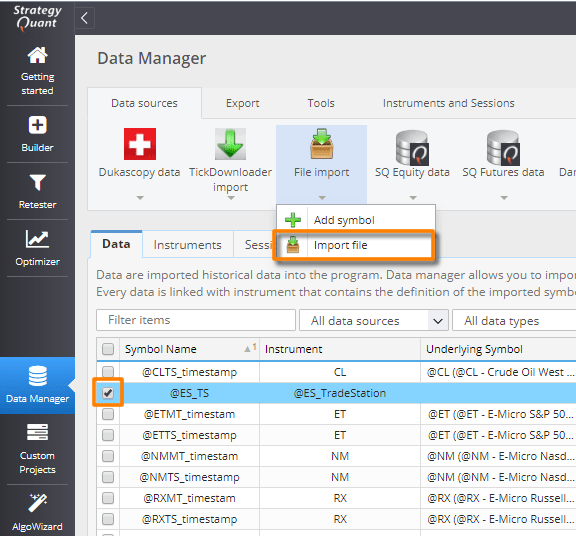The width and height of the screenshot is (576, 536).
Task: Click the Data Manager page heading
Action: pos(151,58)
